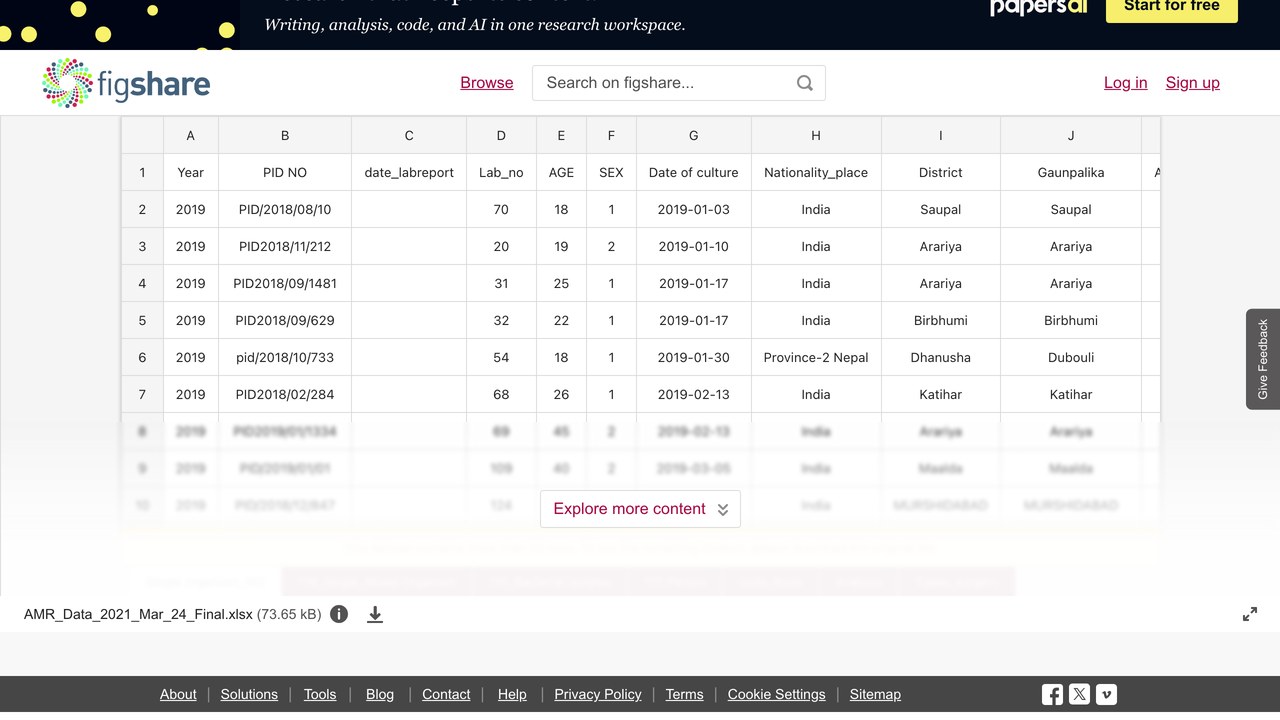Open the Solutions footer link
1280x720 pixels.
249,694
